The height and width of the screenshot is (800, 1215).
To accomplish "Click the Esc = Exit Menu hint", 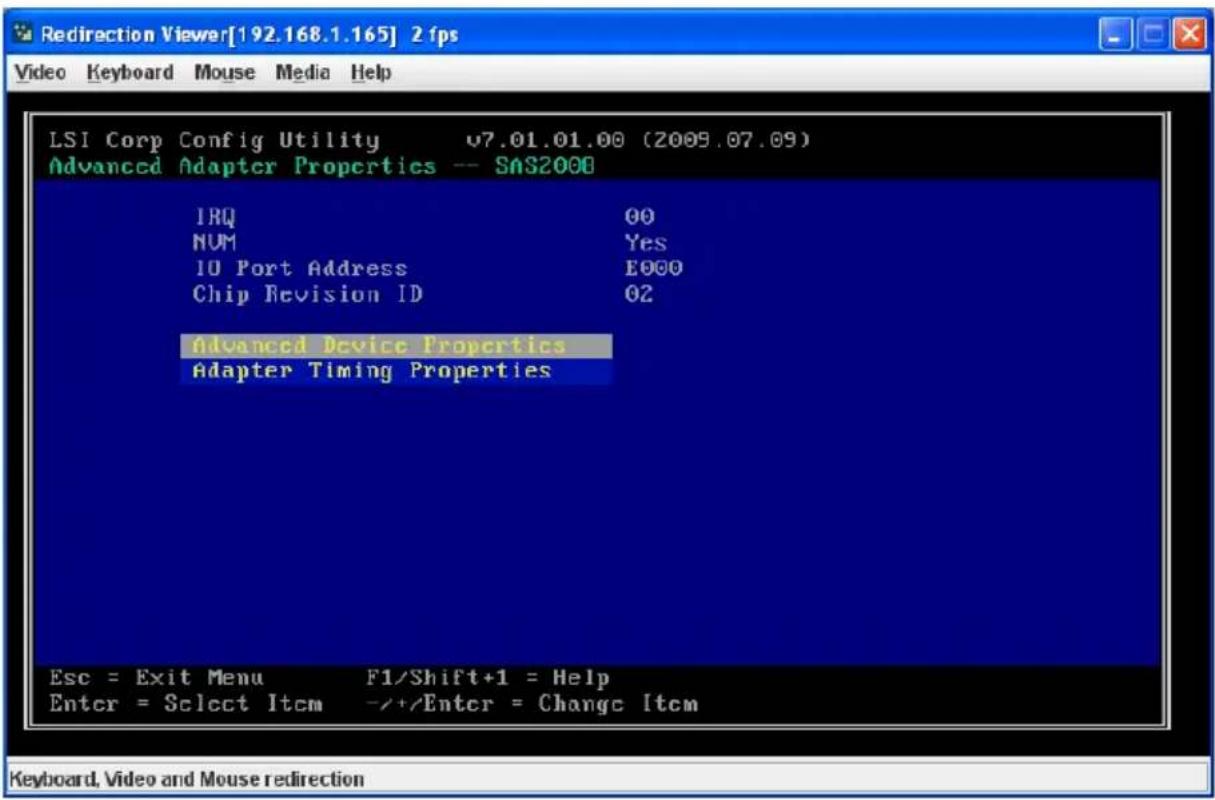I will tap(157, 679).
